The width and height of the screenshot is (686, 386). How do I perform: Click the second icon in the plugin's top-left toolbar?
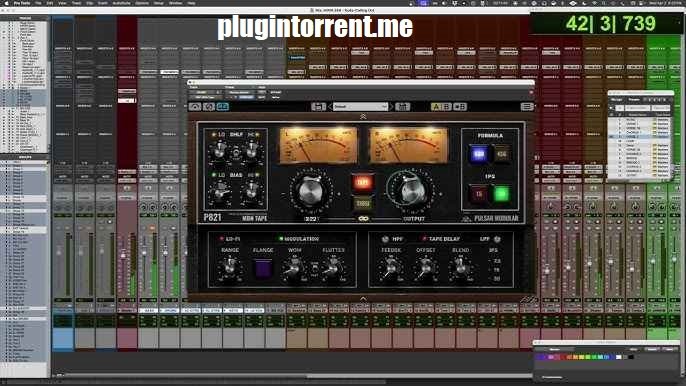point(209,106)
